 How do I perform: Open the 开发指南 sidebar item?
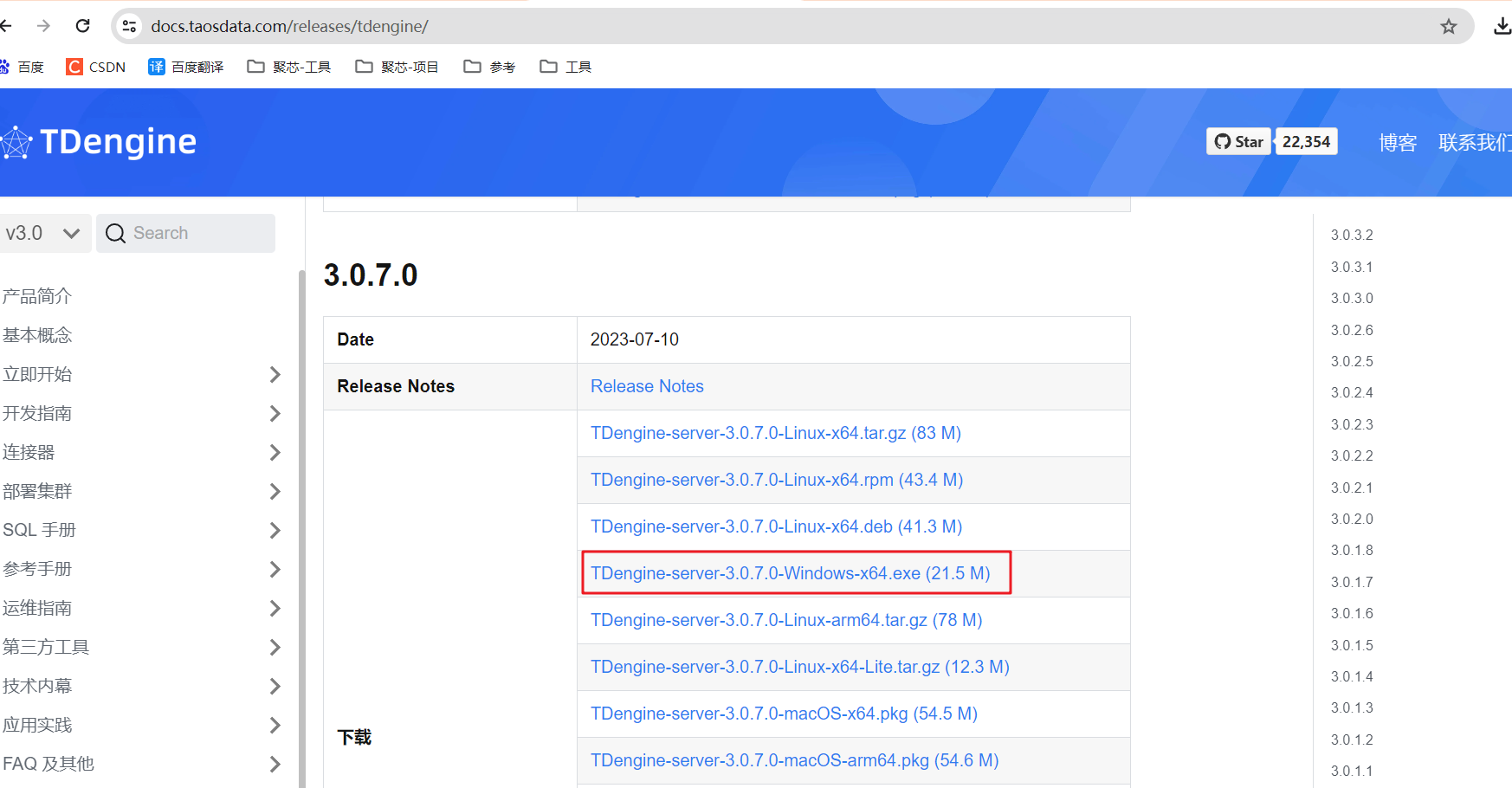click(37, 413)
